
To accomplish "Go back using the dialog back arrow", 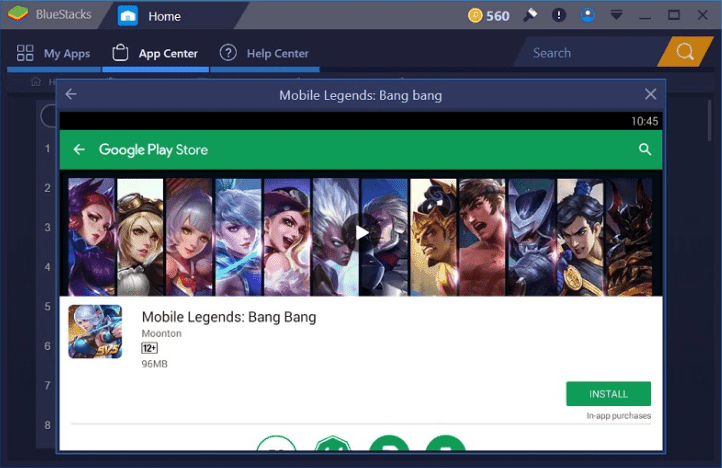I will [x=71, y=94].
